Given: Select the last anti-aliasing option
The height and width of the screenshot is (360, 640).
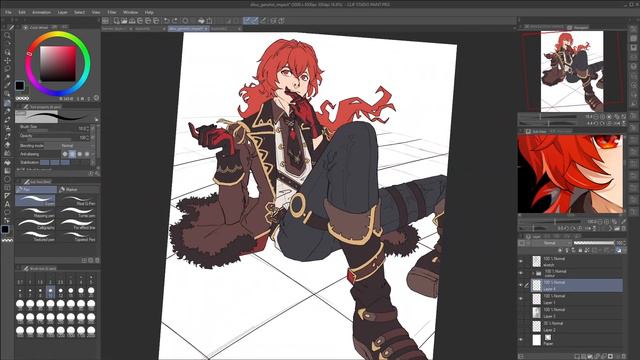Looking at the screenshot, I should [x=87, y=154].
